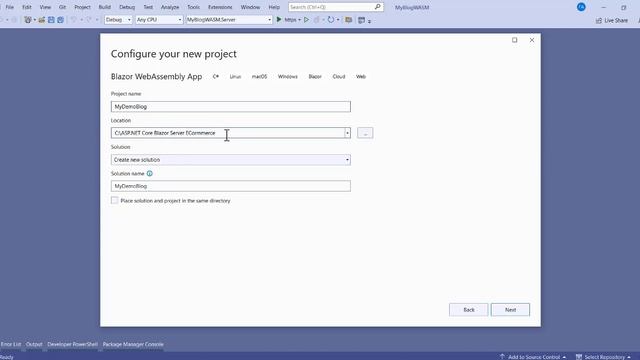Screen dimensions: 640x360
Task: Open the Test menu
Action: (148, 7)
